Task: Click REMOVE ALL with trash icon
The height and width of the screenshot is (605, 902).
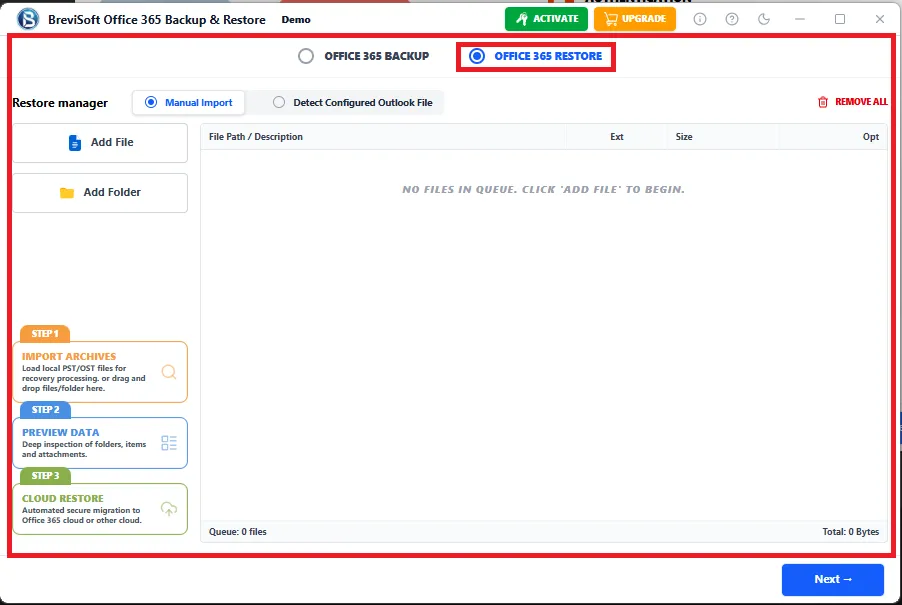Action: click(x=853, y=102)
